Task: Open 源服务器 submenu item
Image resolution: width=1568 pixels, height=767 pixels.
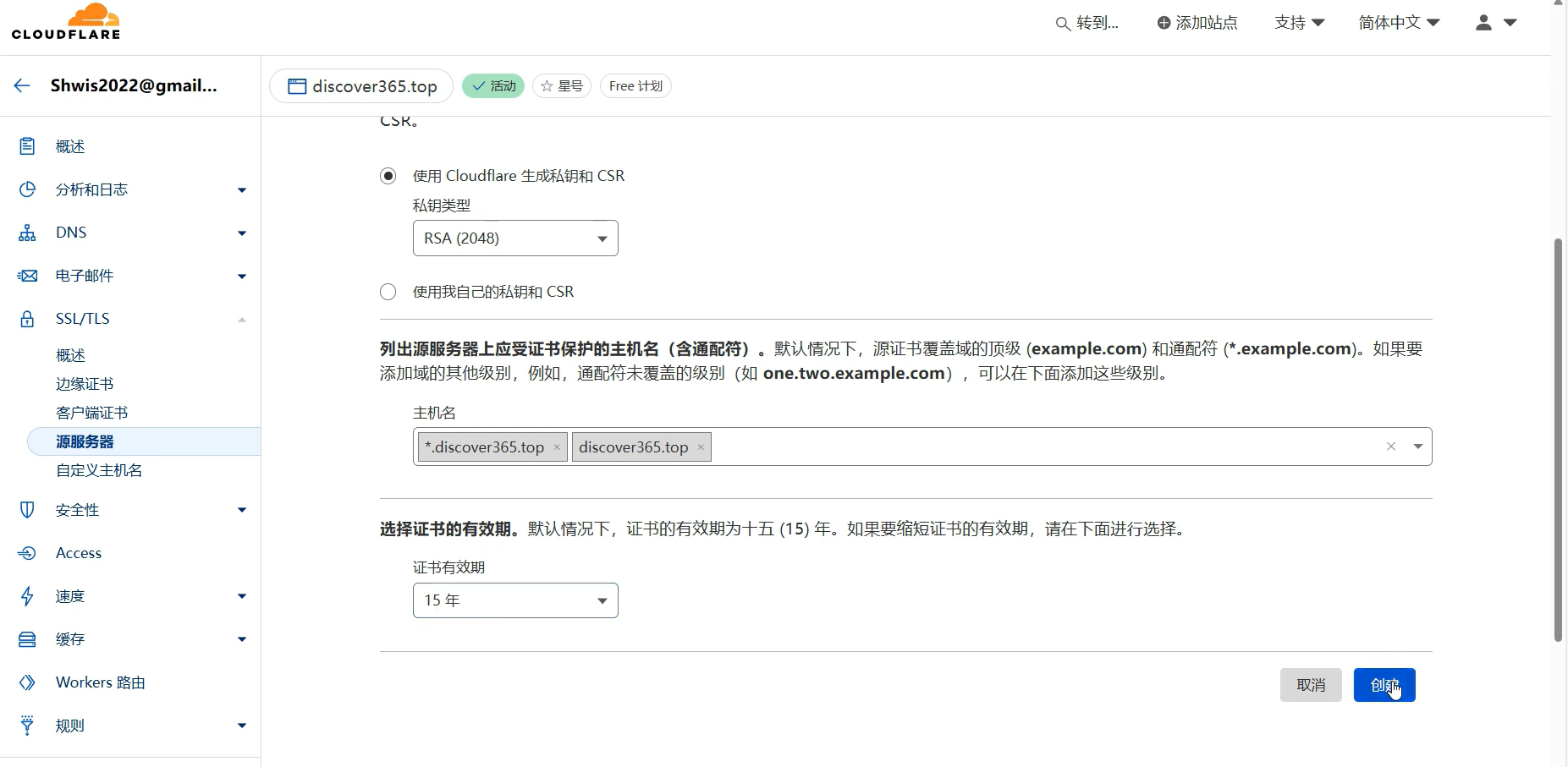Action: click(144, 441)
